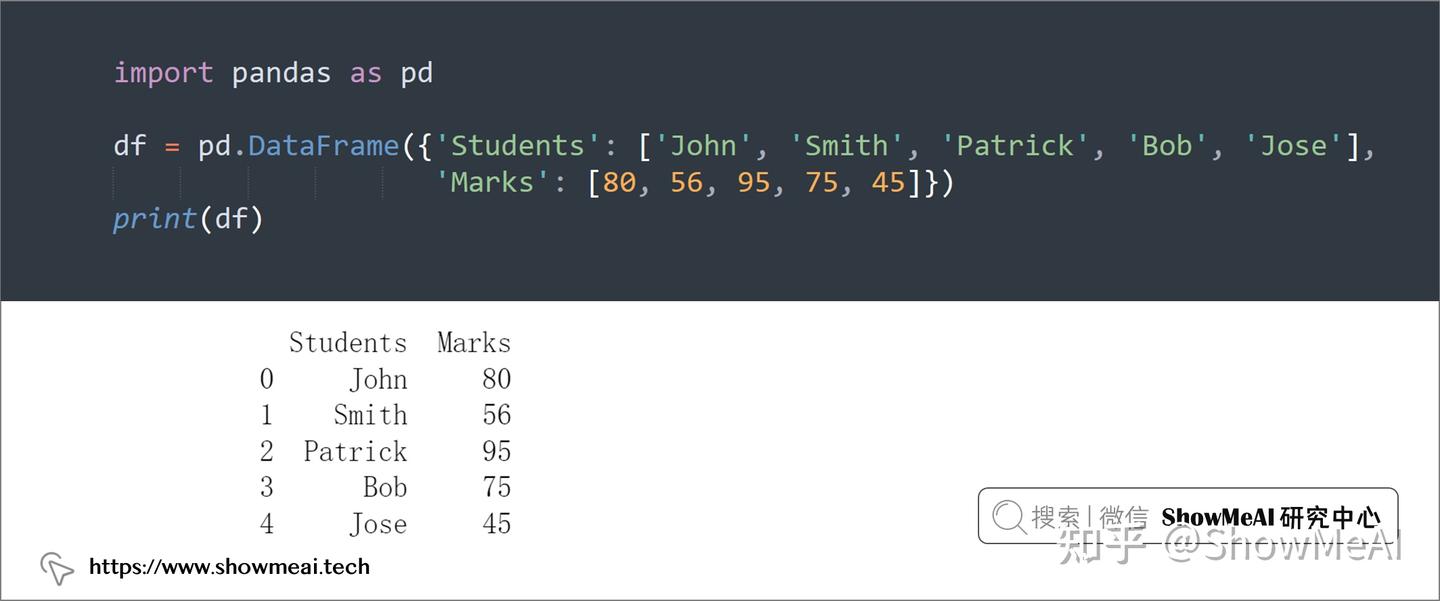This screenshot has width=1440, height=601.
Task: Click the 'Patrick' string in the list
Action: tap(1015, 146)
